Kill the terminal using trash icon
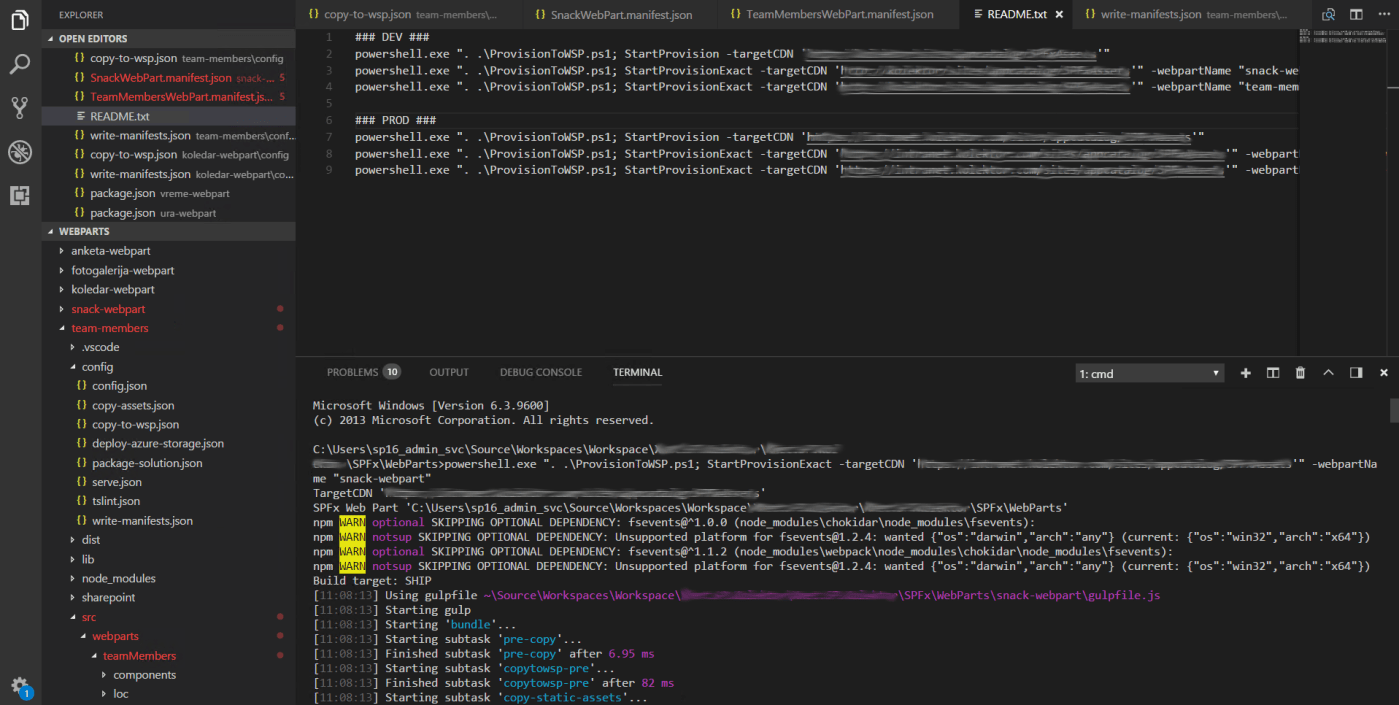The height and width of the screenshot is (705, 1399). tap(1300, 373)
